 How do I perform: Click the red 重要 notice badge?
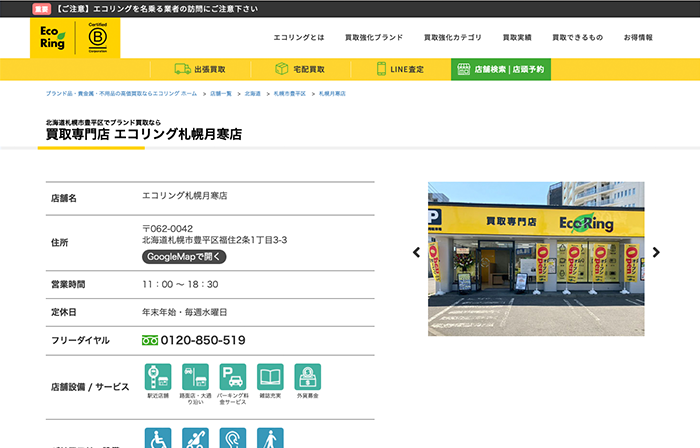click(x=42, y=9)
